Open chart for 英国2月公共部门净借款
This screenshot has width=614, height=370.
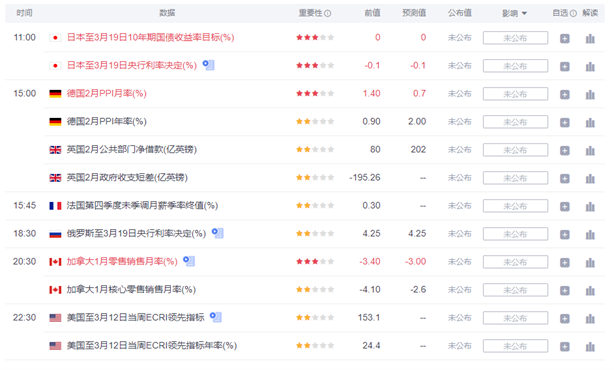pyautogui.click(x=590, y=150)
